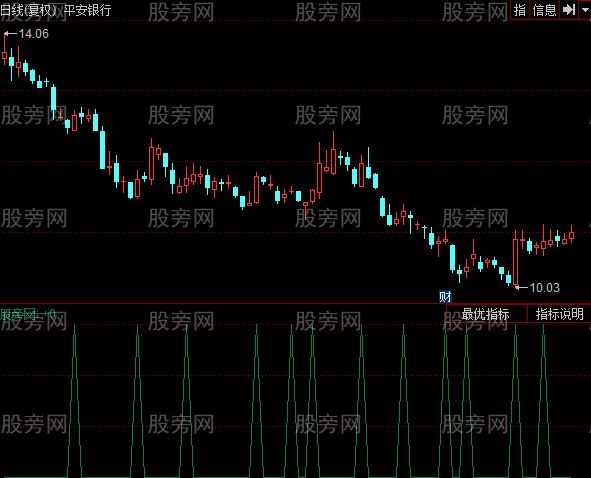Switch to the 最优指标 tab
The image size is (591, 478).
(x=485, y=314)
